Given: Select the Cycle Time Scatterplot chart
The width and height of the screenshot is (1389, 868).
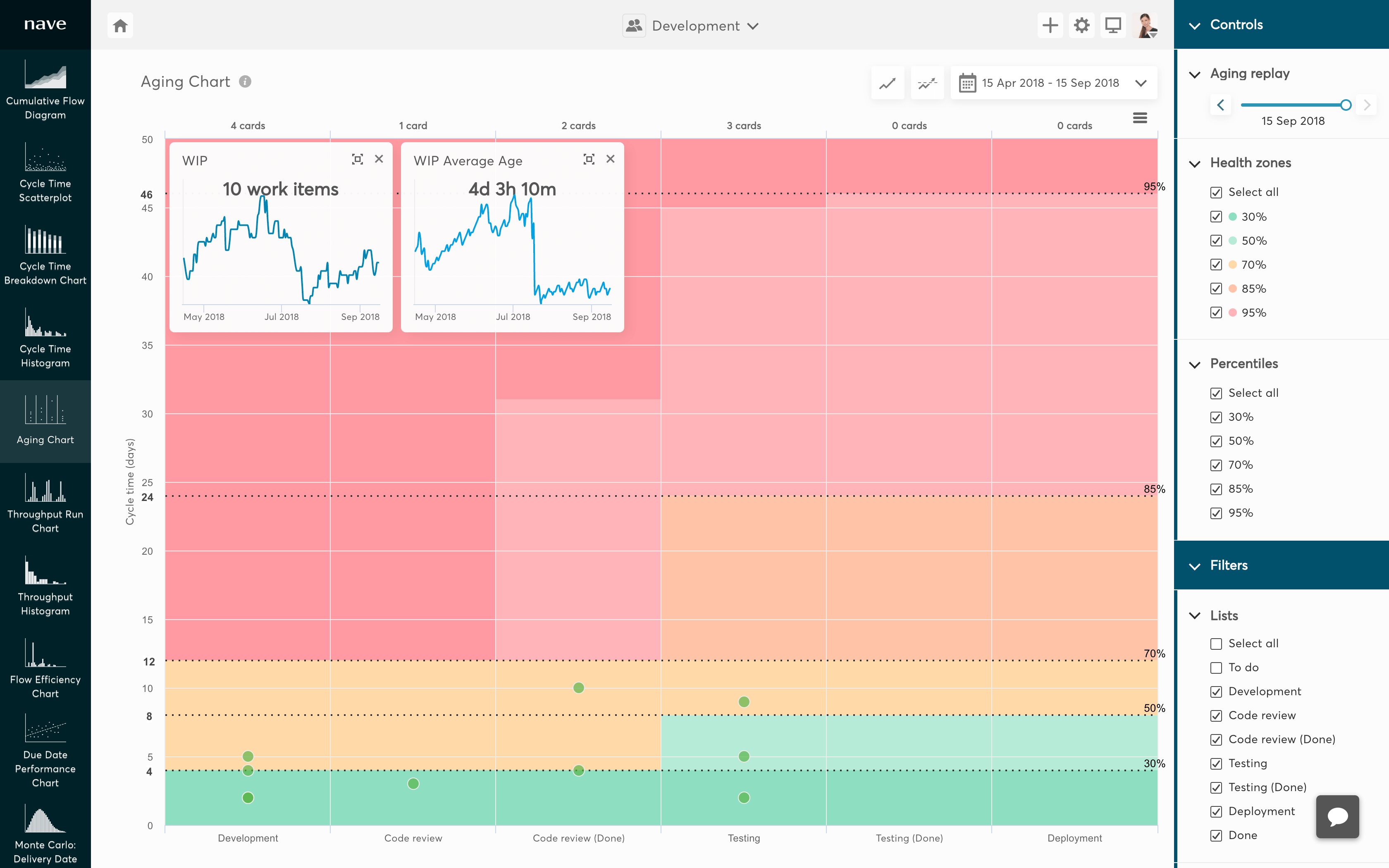Looking at the screenshot, I should tap(45, 175).
